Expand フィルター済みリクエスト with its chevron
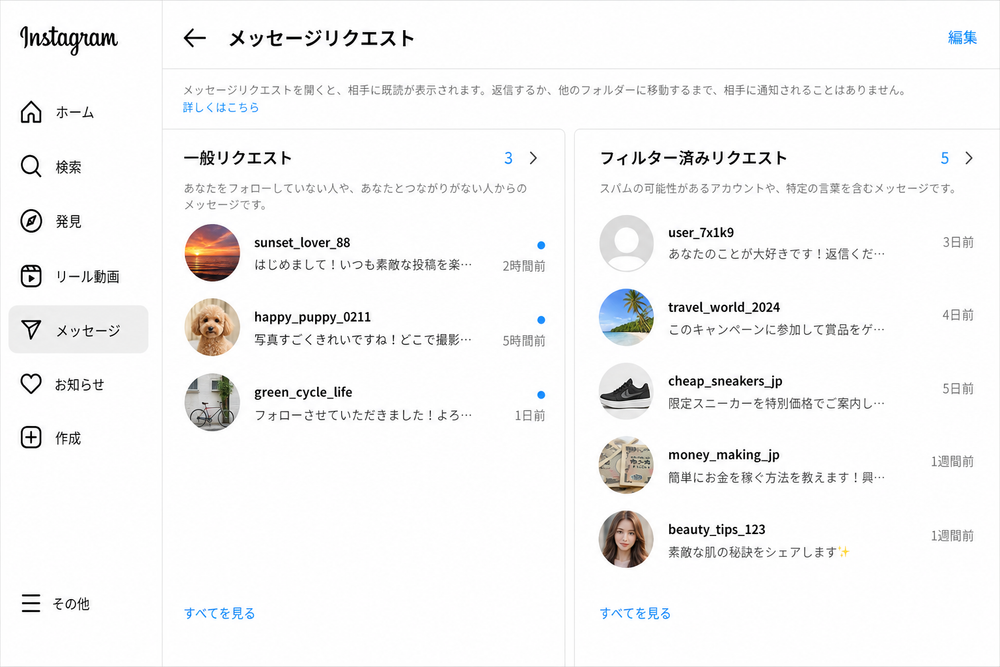 click(x=969, y=158)
